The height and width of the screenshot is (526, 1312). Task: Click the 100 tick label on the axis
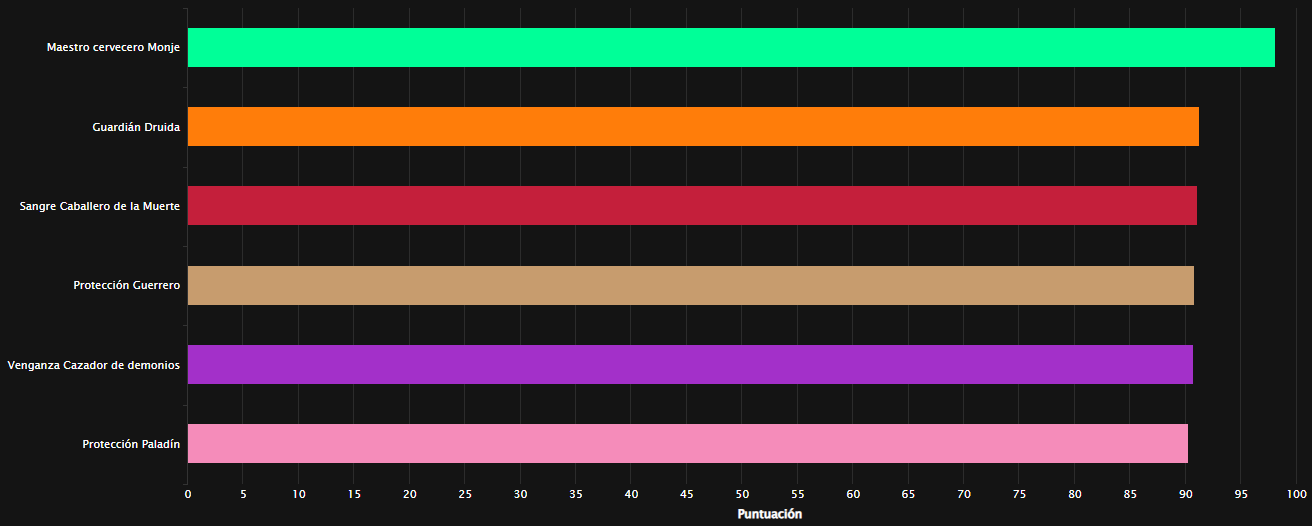coord(1297,494)
